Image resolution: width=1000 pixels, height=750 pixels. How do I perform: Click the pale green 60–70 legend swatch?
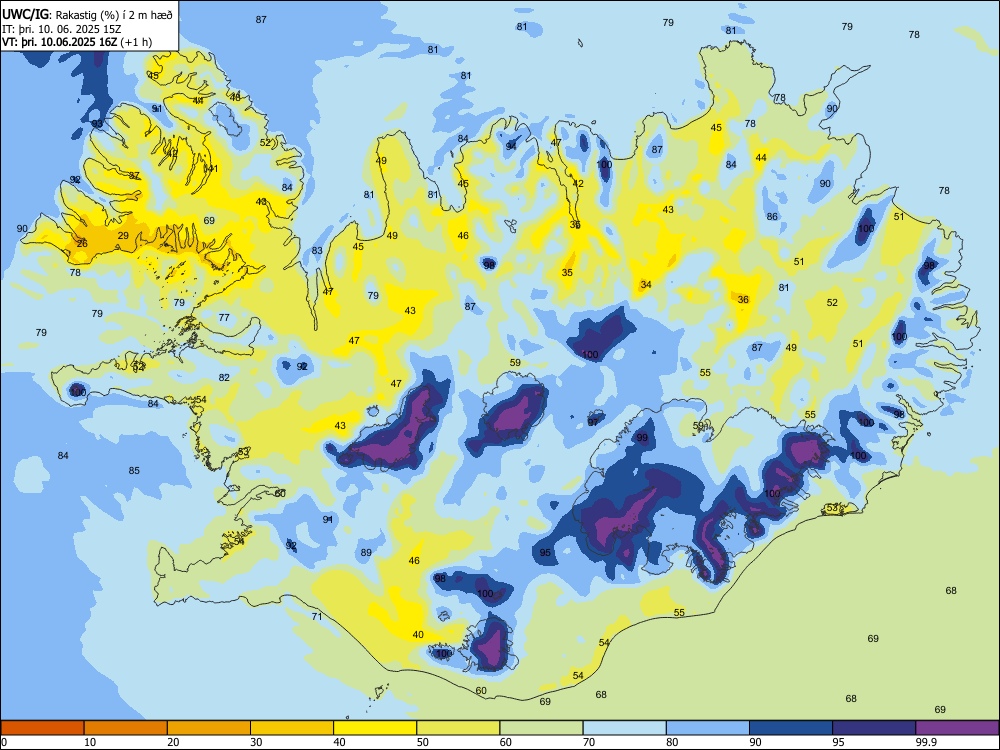click(x=541, y=728)
